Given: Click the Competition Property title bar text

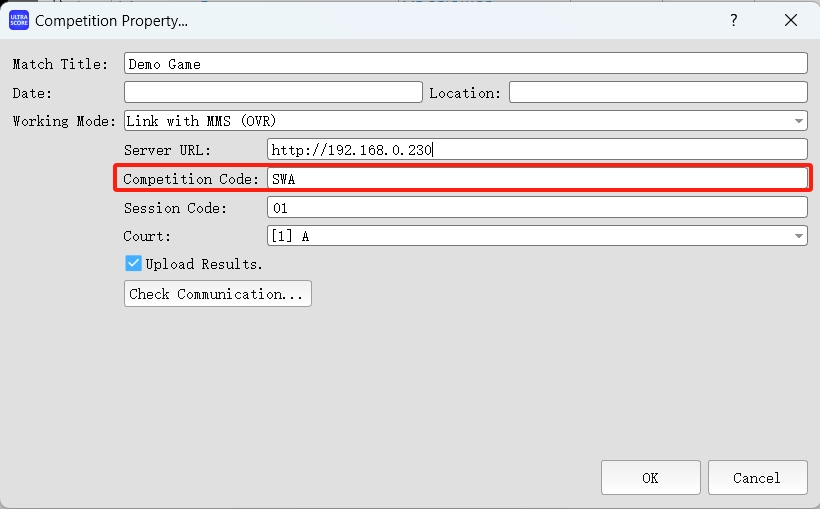Looking at the screenshot, I should pos(111,20).
